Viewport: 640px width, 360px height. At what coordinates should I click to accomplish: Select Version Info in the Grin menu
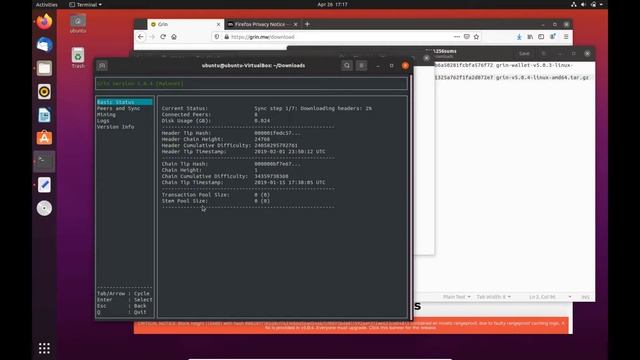click(116, 127)
